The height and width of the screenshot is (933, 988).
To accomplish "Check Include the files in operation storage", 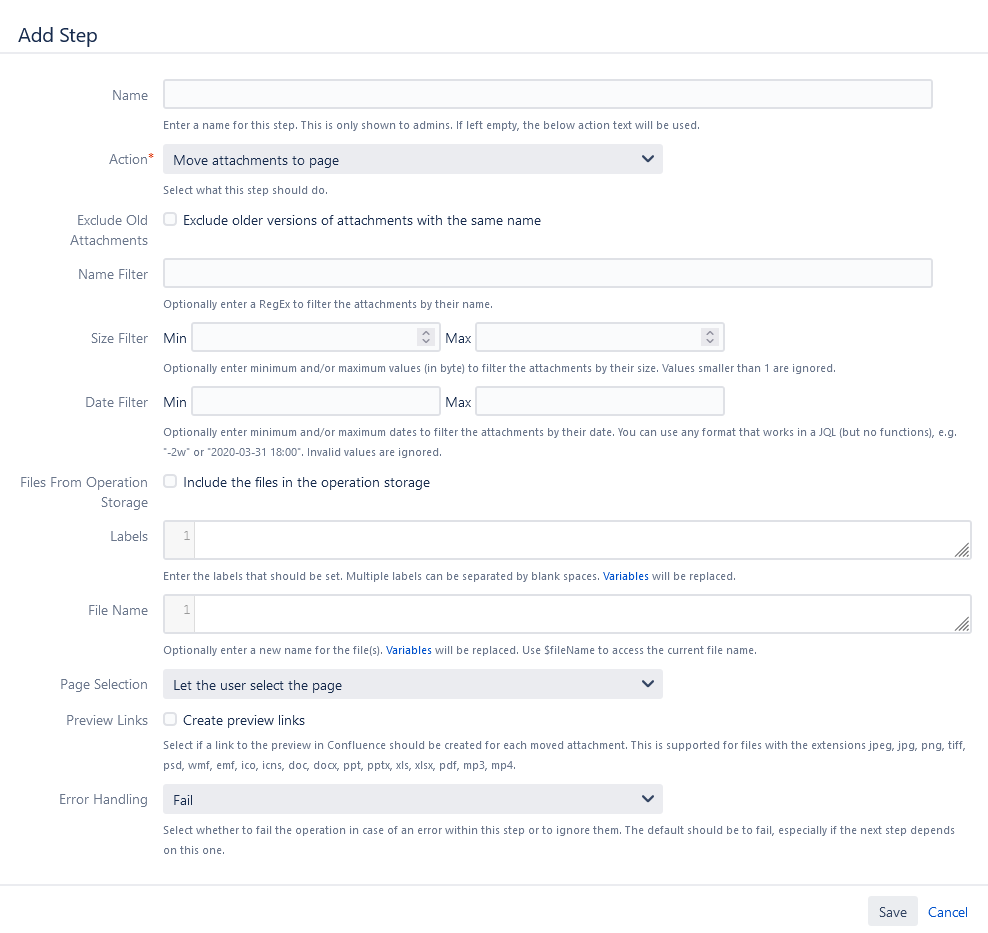I will 171,482.
